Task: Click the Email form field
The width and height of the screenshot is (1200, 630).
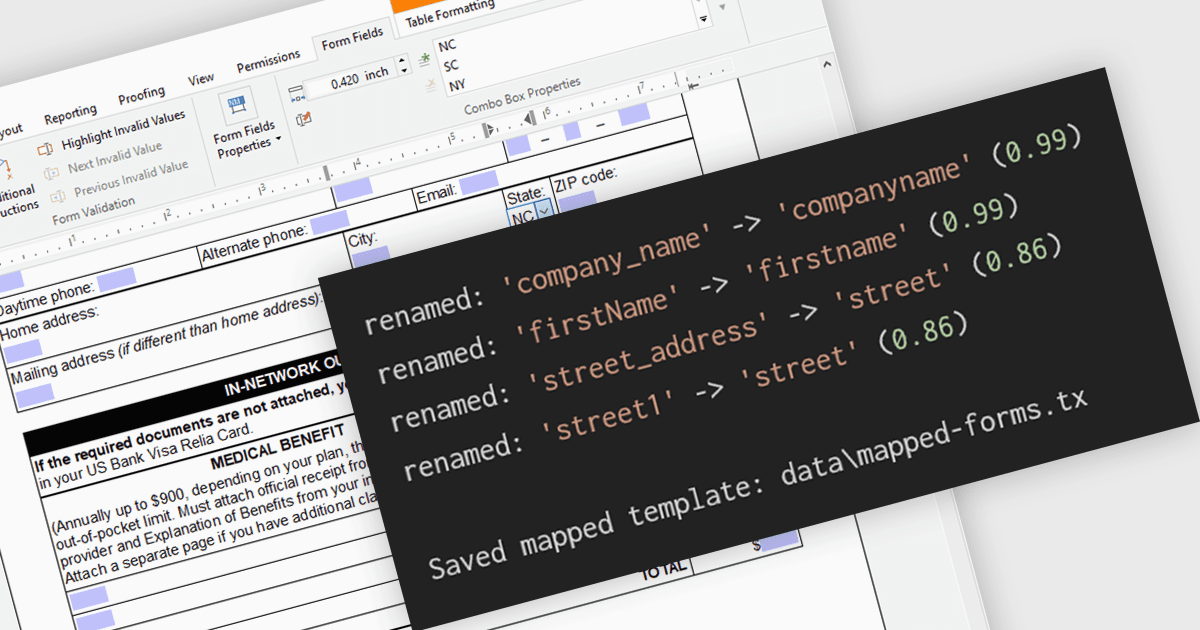Action: click(x=478, y=183)
